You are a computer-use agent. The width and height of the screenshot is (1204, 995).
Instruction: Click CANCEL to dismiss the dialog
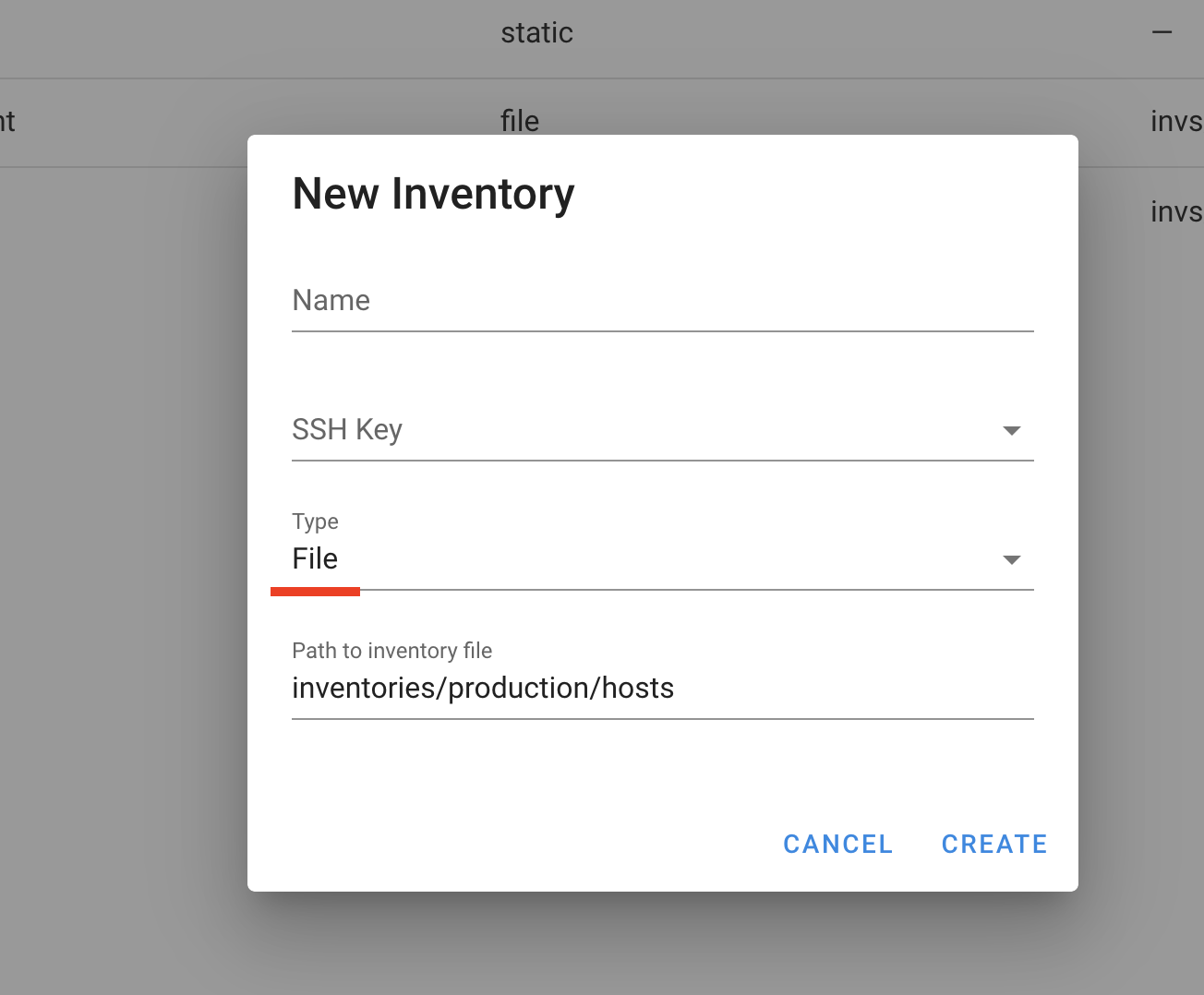click(837, 844)
